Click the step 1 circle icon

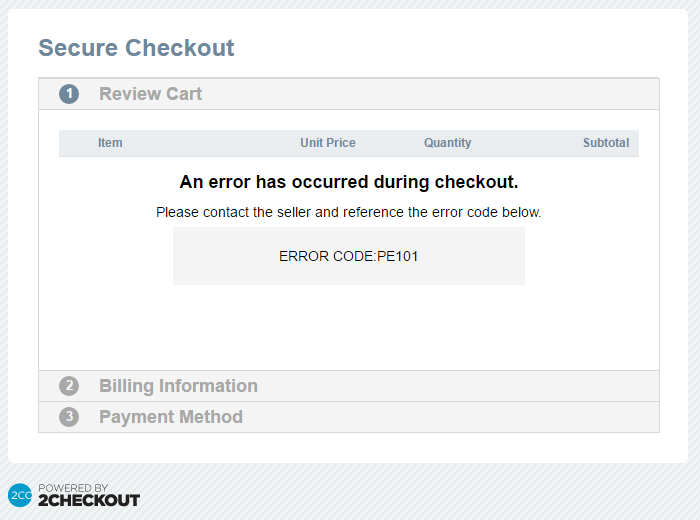(x=69, y=94)
